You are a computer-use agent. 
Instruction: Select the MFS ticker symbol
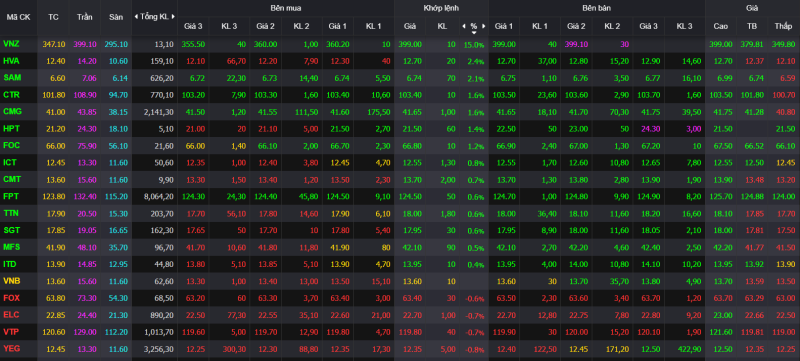[x=11, y=247]
